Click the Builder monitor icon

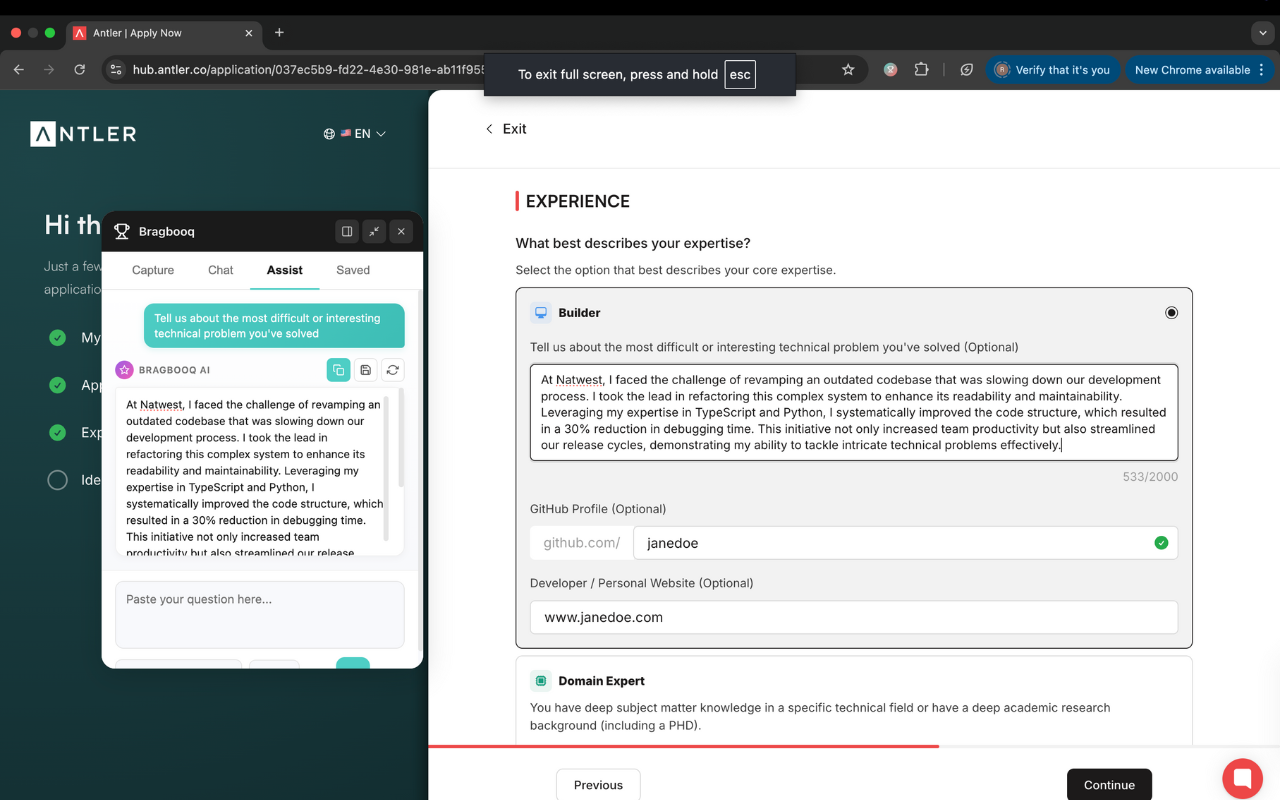coord(541,313)
